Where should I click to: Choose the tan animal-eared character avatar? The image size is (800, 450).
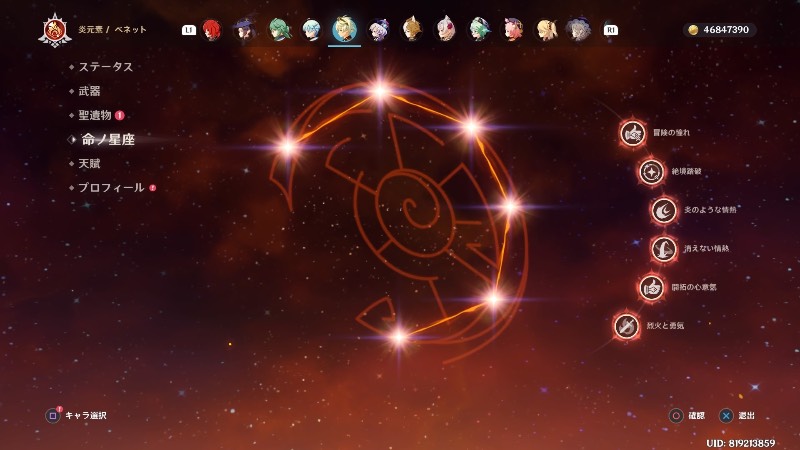[x=411, y=30]
